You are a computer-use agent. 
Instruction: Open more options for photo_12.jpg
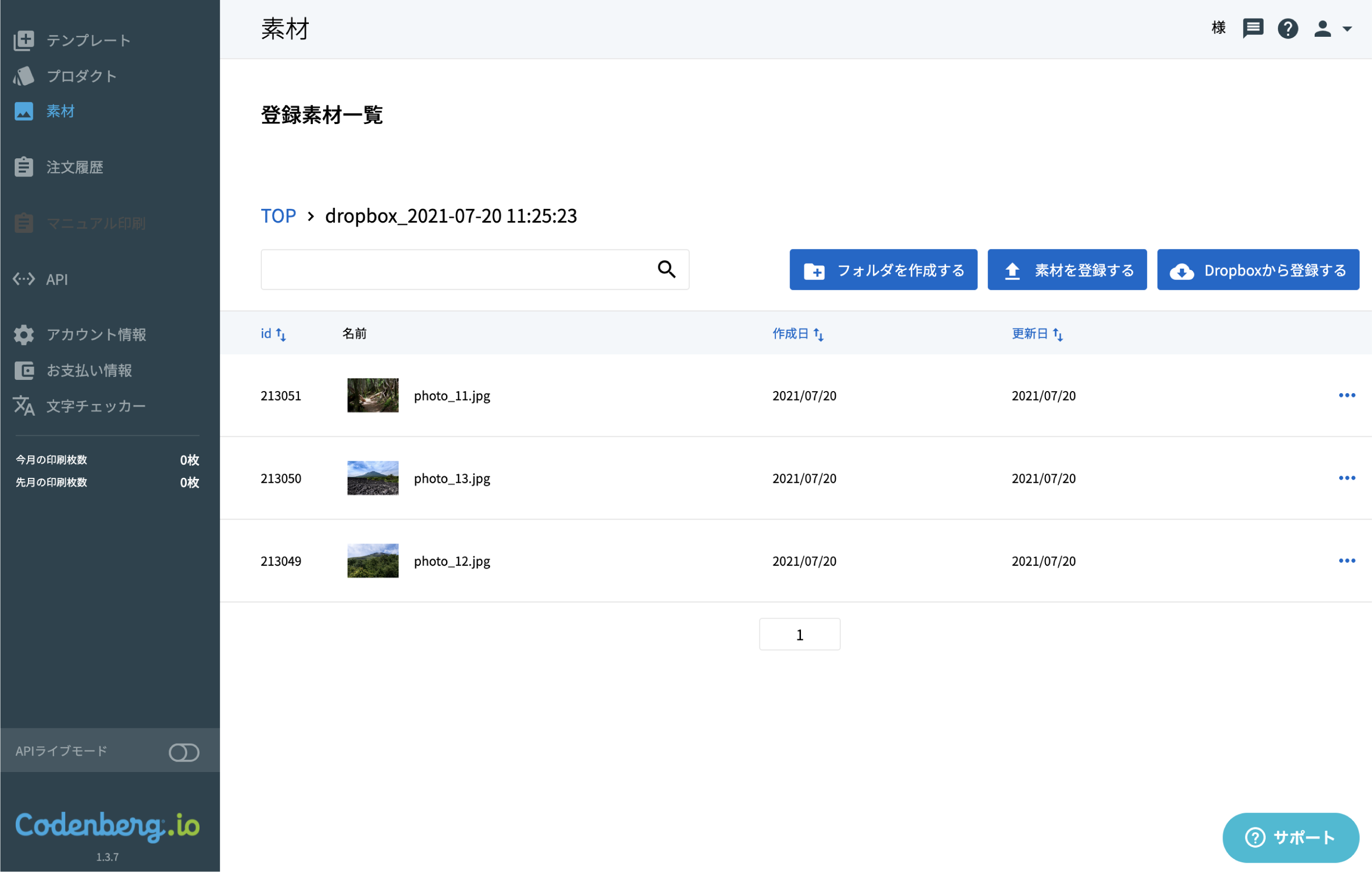pyautogui.click(x=1347, y=560)
